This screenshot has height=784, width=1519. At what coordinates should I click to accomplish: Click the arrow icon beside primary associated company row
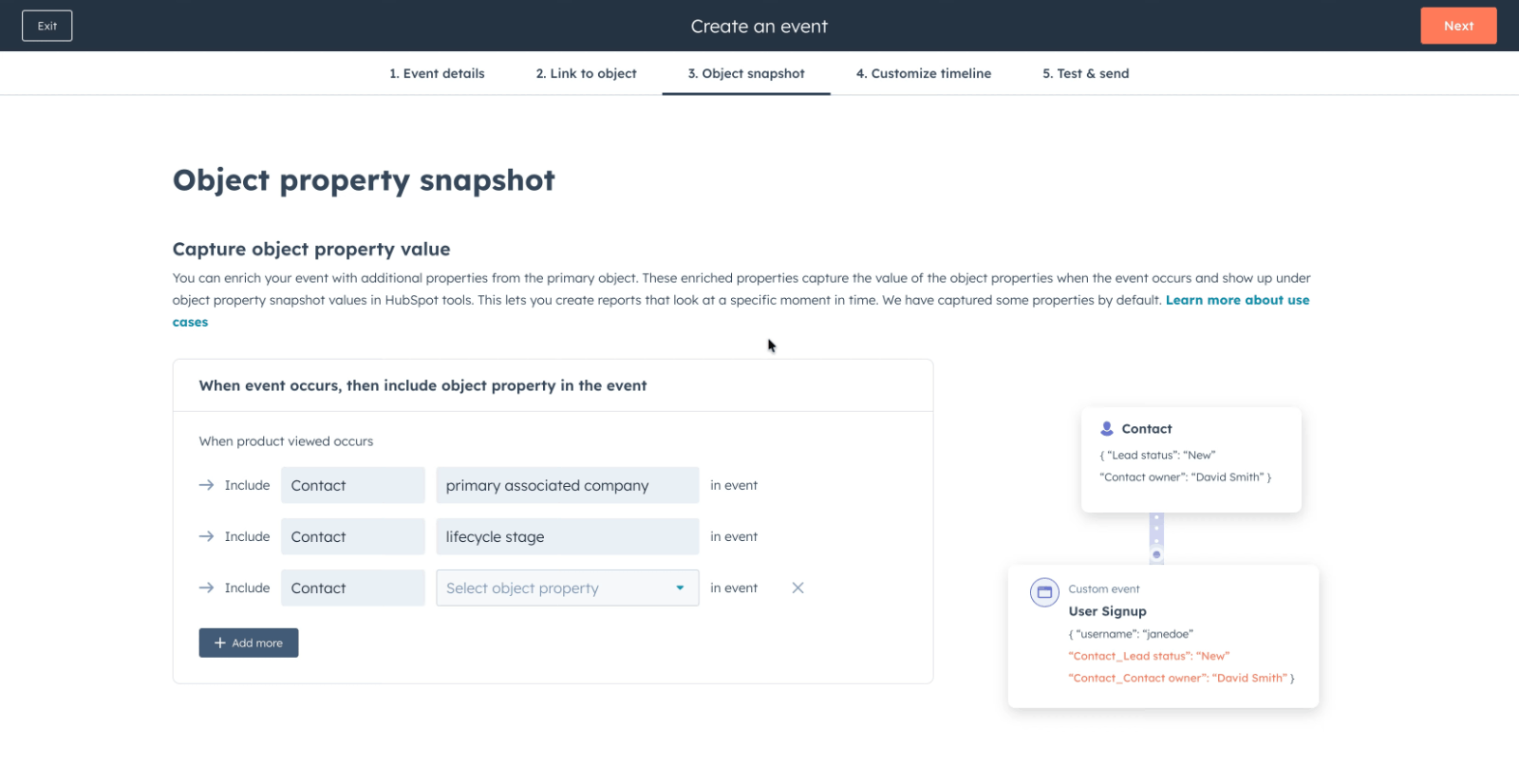pos(206,485)
